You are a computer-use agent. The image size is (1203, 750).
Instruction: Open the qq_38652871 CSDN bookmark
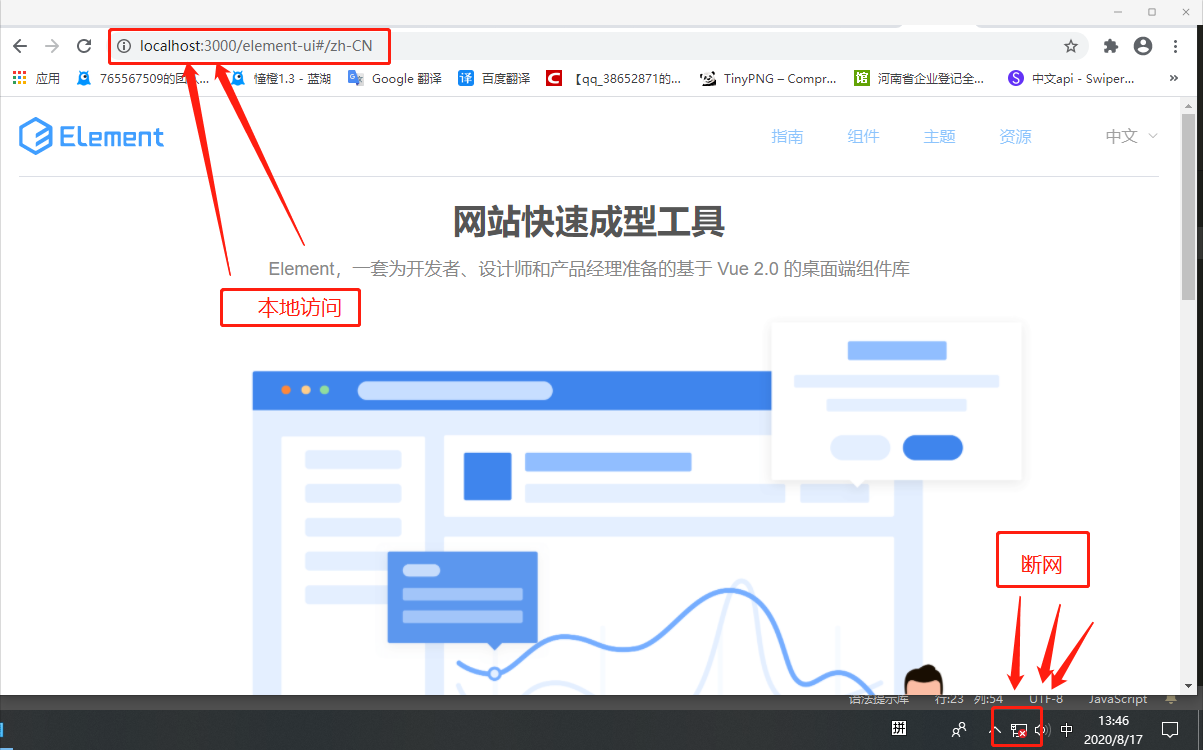coord(614,78)
